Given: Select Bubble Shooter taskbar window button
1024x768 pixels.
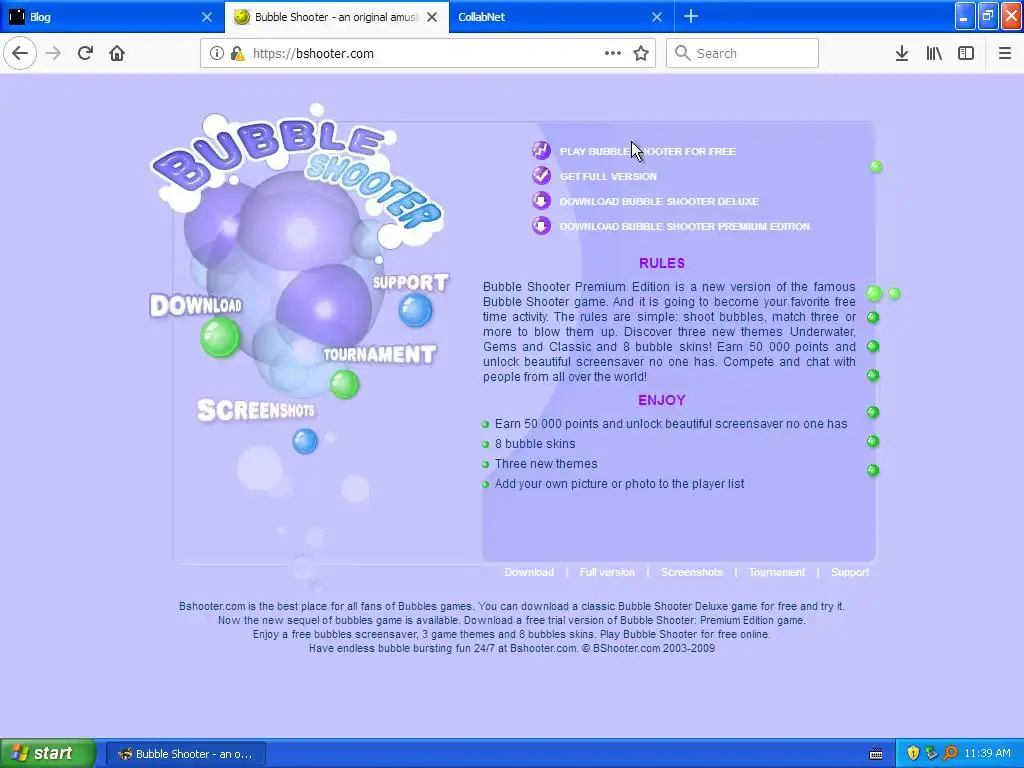Looking at the screenshot, I should (185, 754).
